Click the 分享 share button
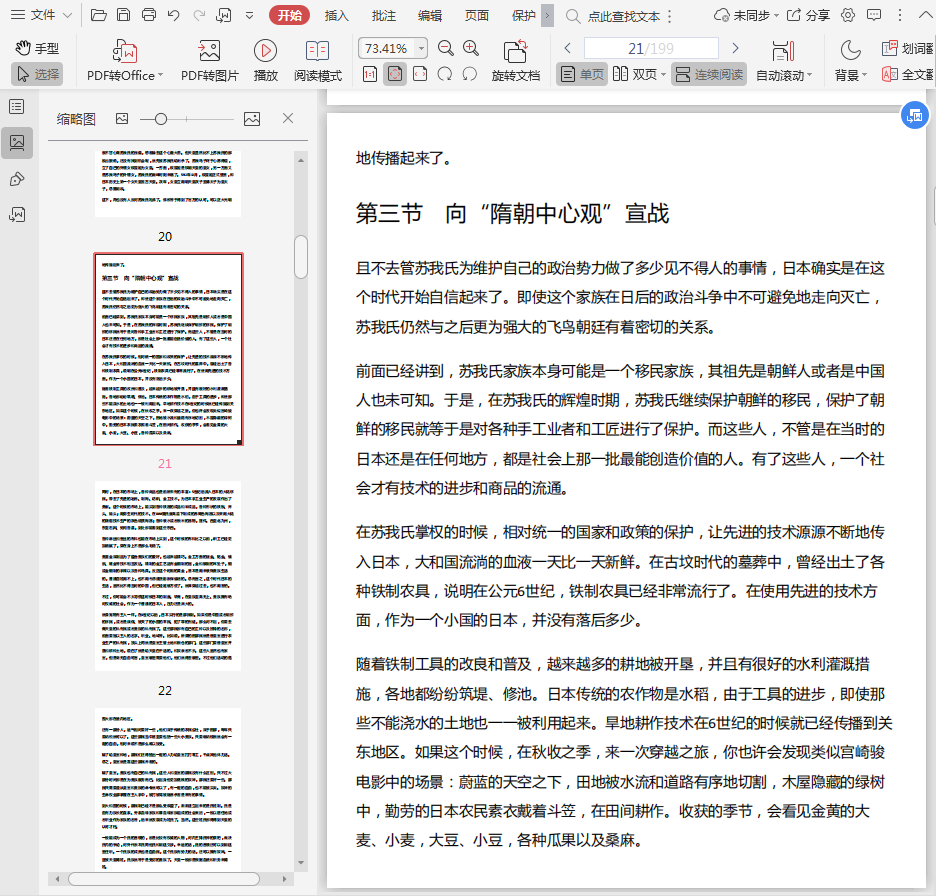This screenshot has width=936, height=896. click(808, 15)
